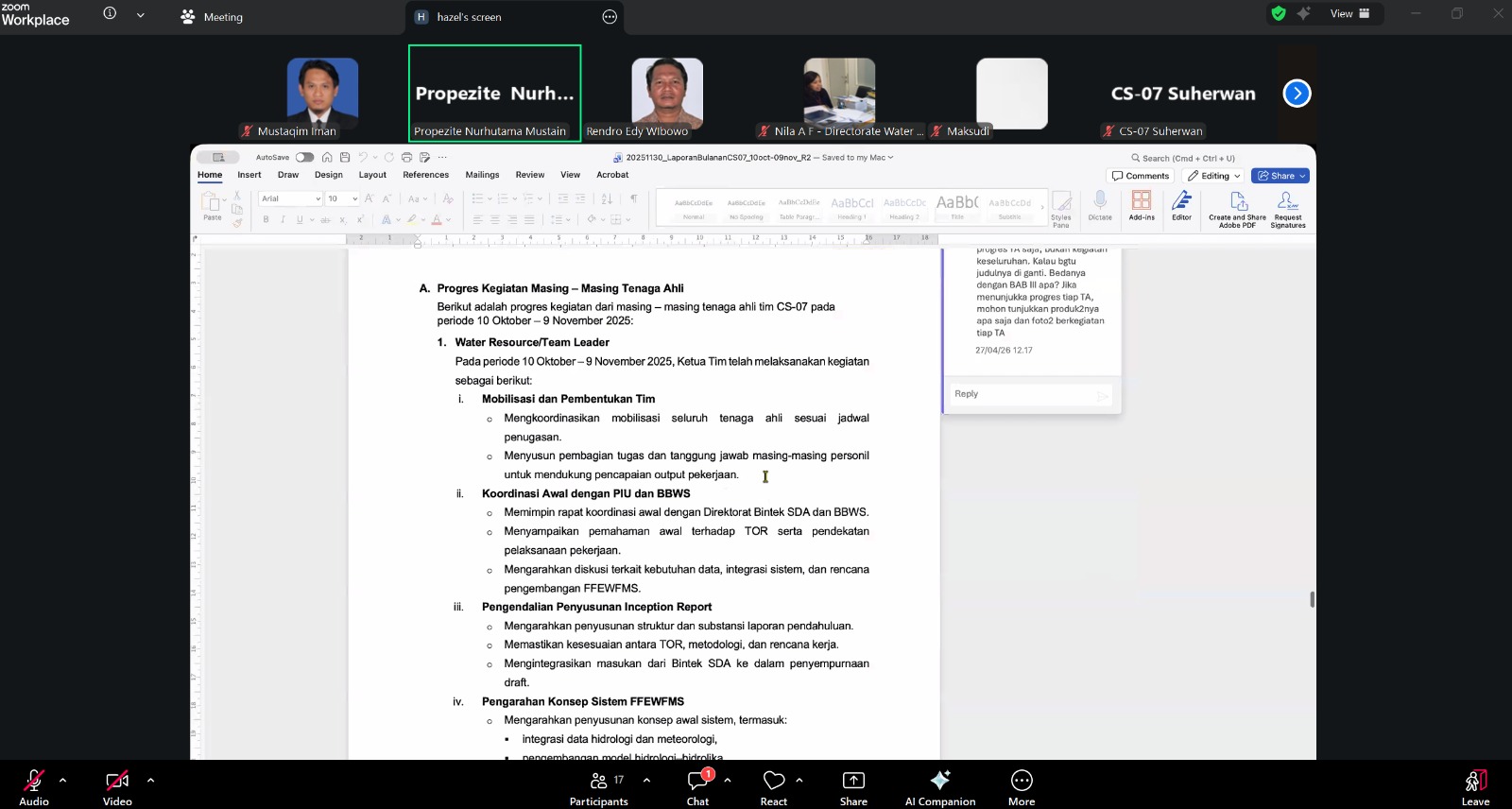Viewport: 1512px width, 809px height.
Task: Open Zoom AI Companion
Action: 940,787
